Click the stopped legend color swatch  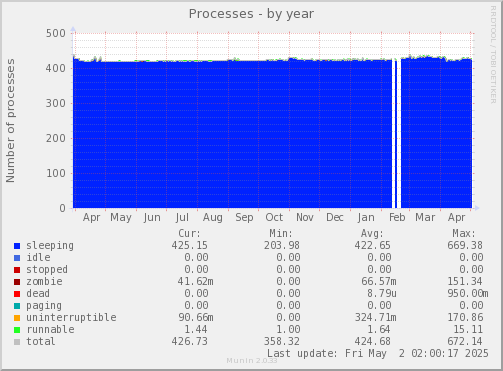pyautogui.click(x=17, y=270)
